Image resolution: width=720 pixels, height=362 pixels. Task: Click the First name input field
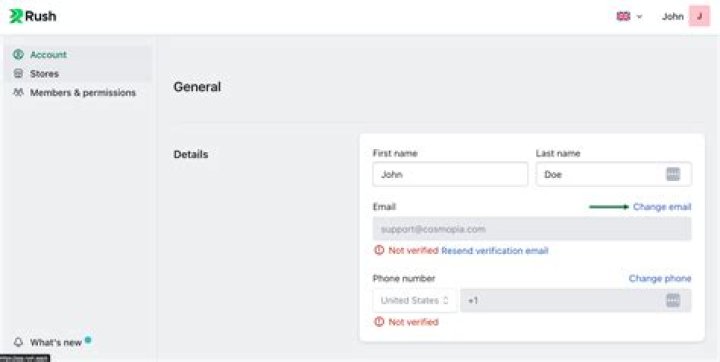tap(450, 174)
